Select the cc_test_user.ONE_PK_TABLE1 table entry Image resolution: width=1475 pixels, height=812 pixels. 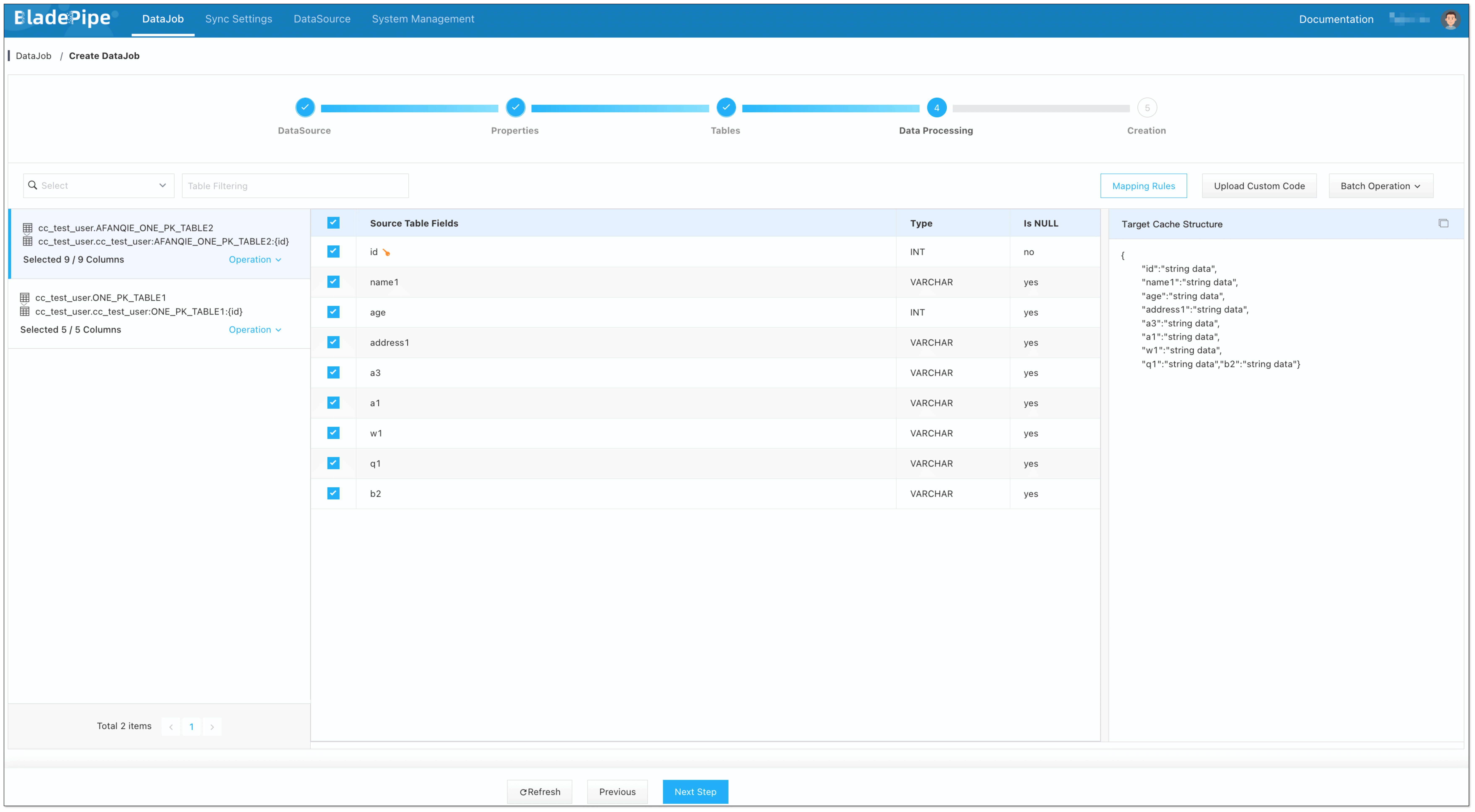tap(159, 314)
